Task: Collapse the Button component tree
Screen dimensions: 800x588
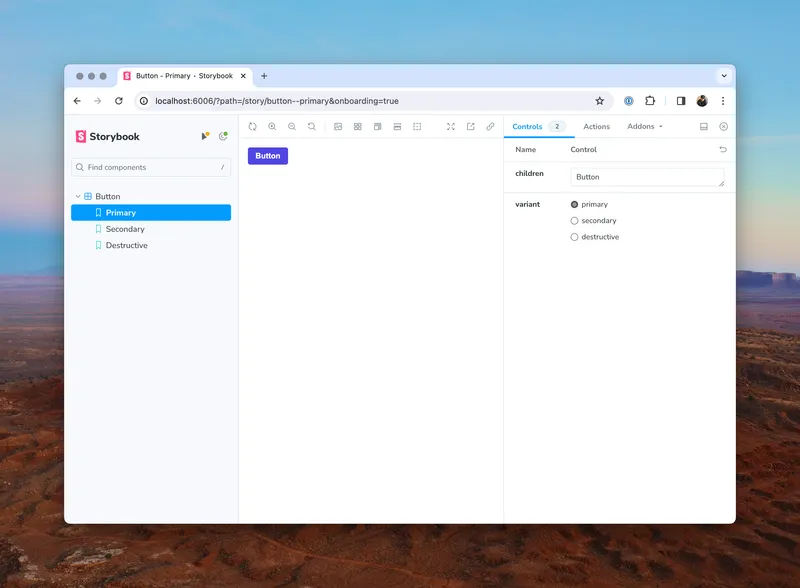Action: coord(78,197)
